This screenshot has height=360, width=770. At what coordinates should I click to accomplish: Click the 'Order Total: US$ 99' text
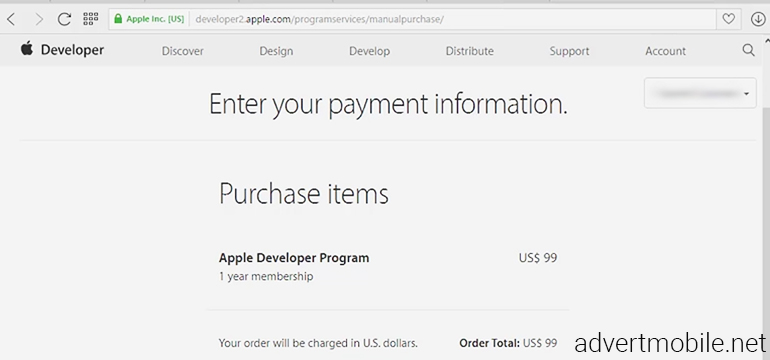tap(508, 343)
